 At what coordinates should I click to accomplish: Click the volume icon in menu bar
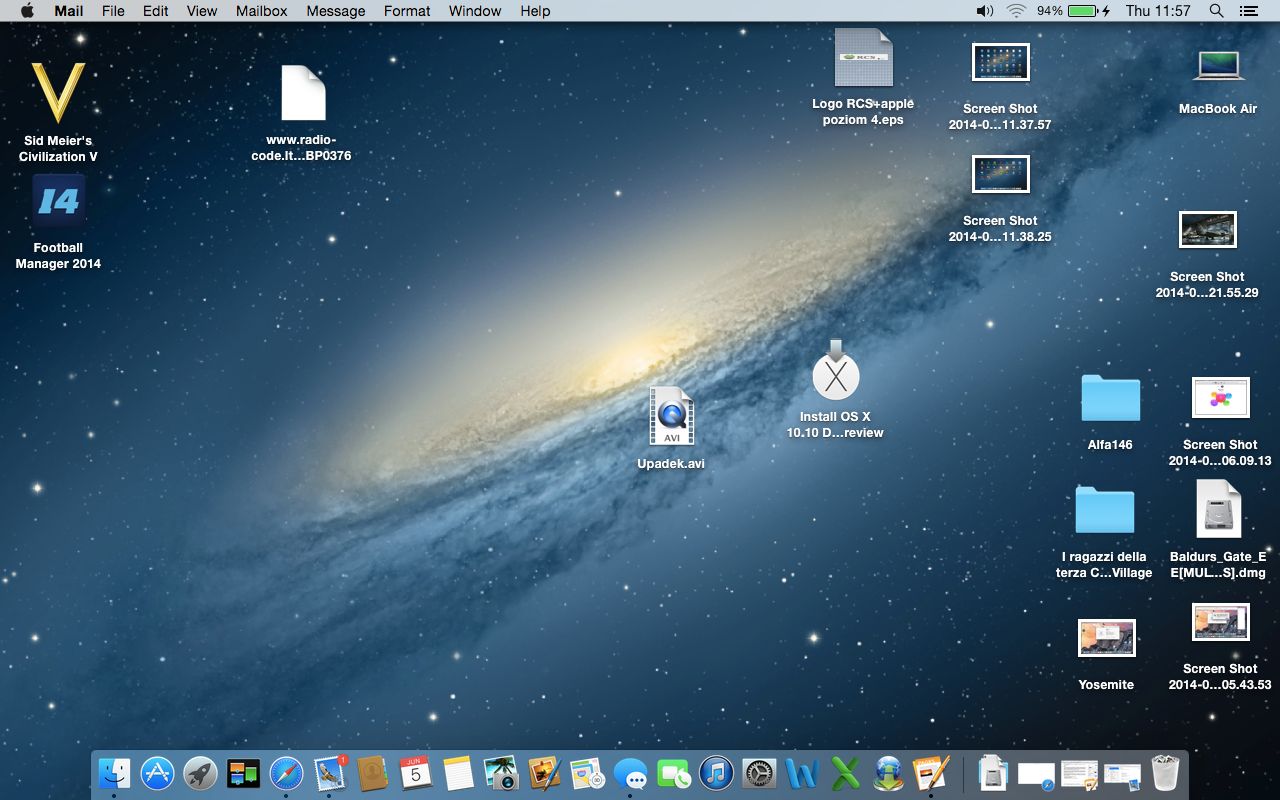click(x=985, y=11)
